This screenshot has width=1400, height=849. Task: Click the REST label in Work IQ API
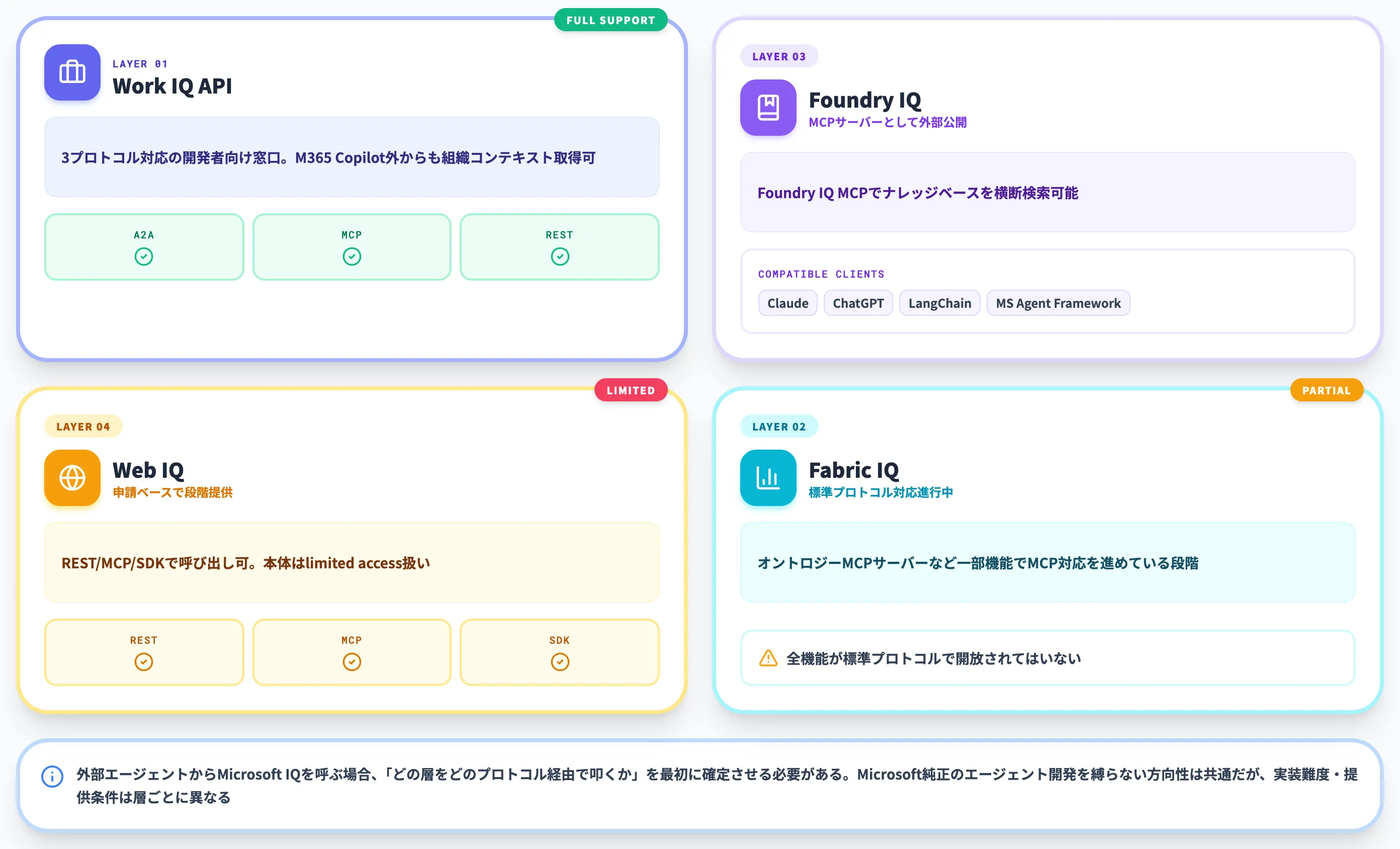560,235
